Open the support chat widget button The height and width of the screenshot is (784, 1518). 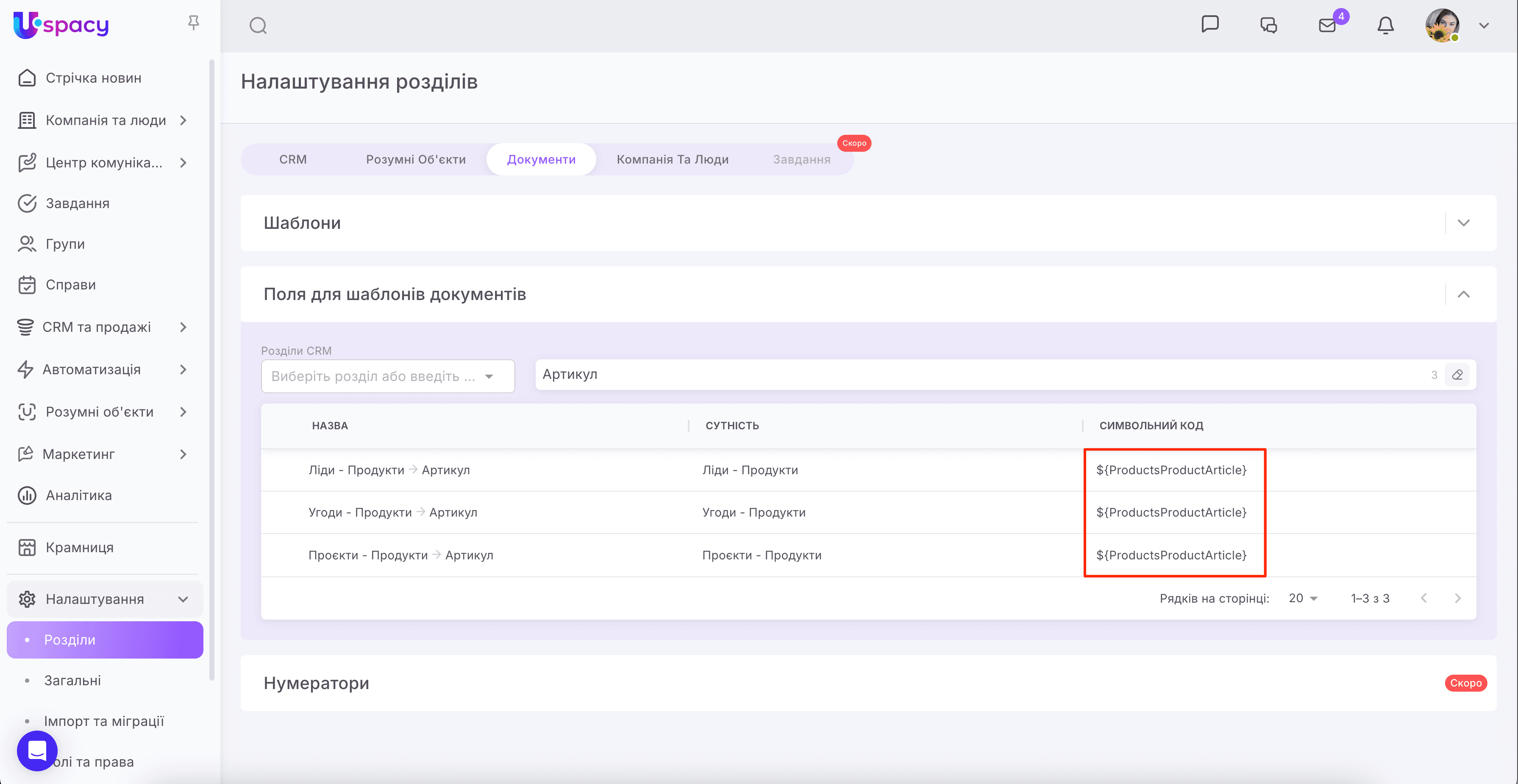[37, 751]
